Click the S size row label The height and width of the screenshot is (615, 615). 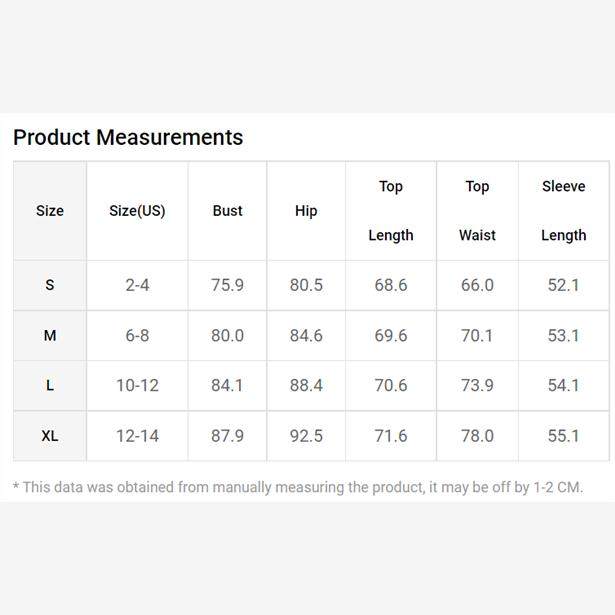point(50,285)
